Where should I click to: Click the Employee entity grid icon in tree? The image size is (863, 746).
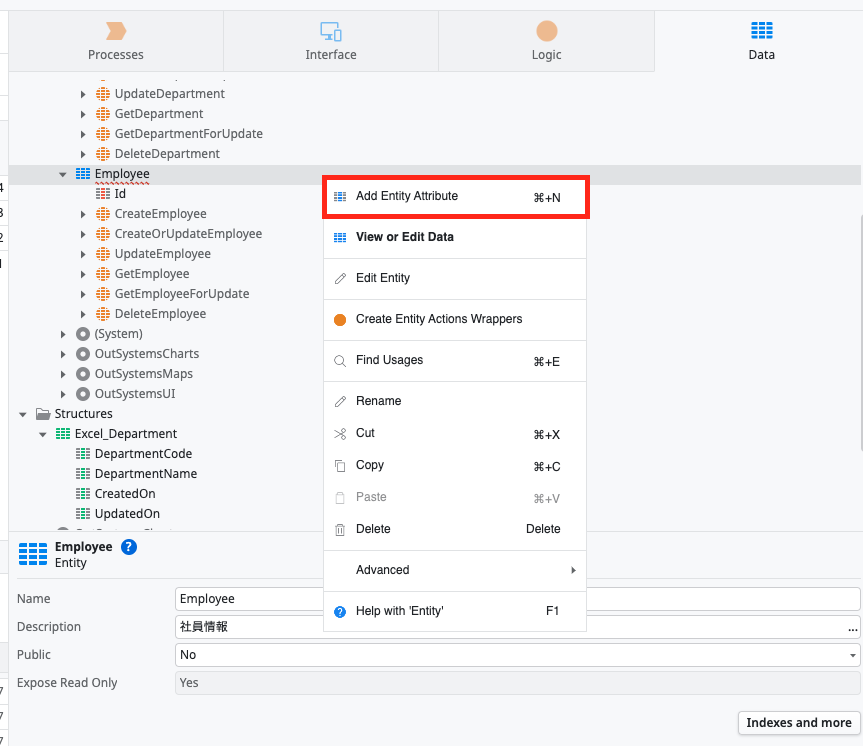pos(83,174)
